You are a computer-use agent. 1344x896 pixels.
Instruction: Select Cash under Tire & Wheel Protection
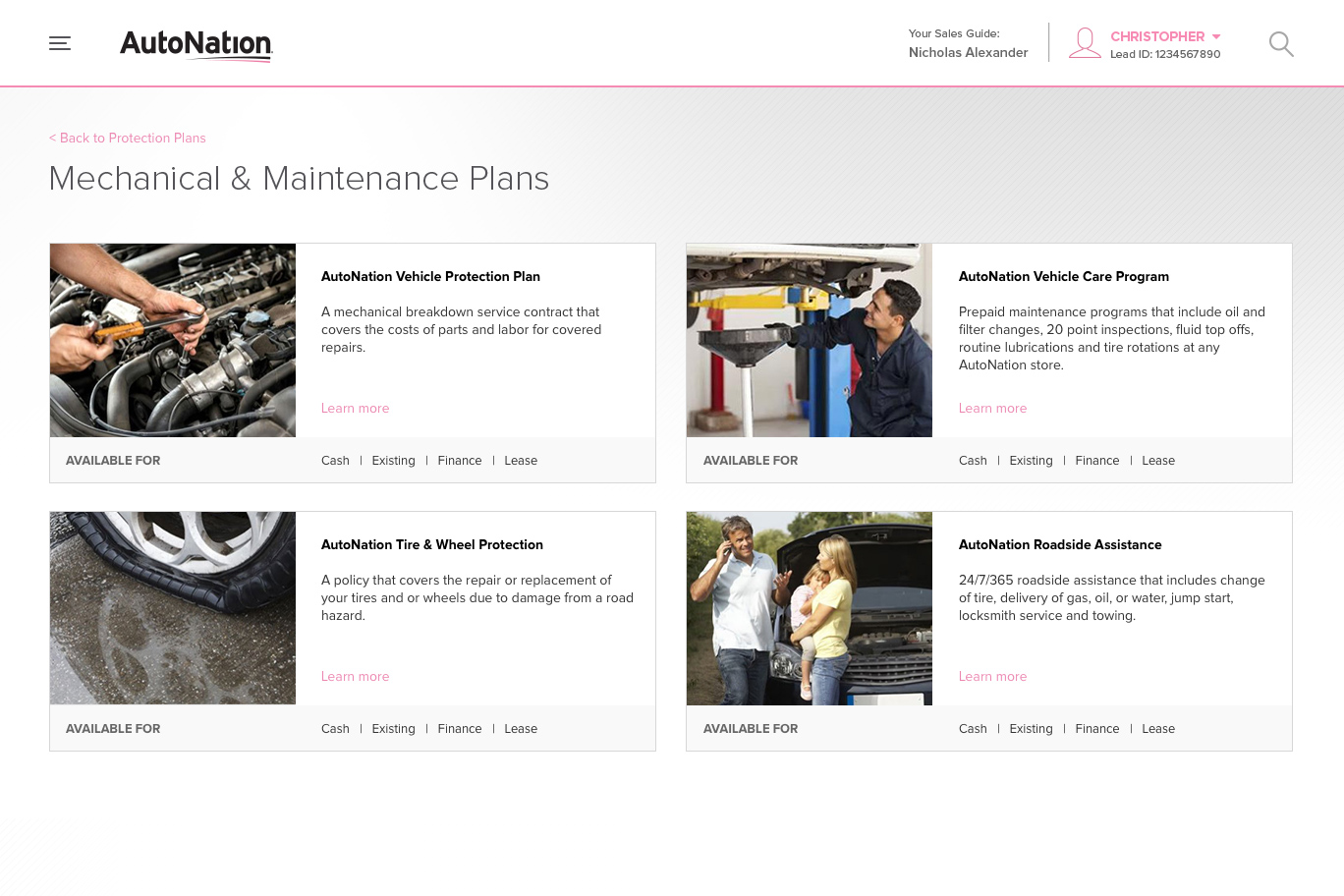335,728
